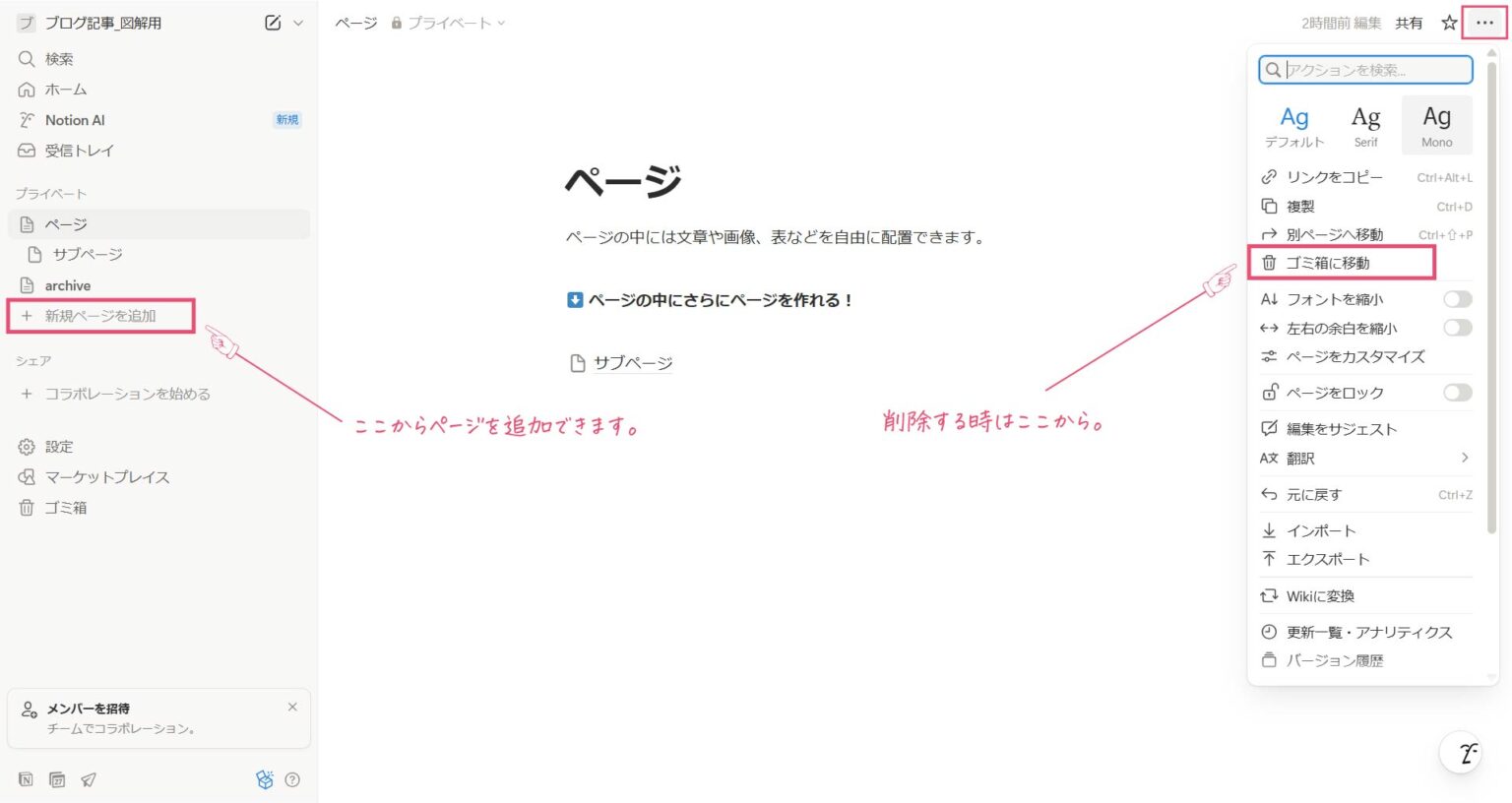
Task: Open the サブページ link in the page body
Action: [x=633, y=362]
